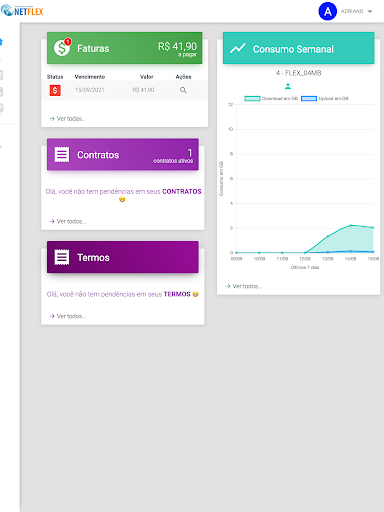The image size is (384, 512).
Task: Click the Valor column header
Action: [x=147, y=77]
